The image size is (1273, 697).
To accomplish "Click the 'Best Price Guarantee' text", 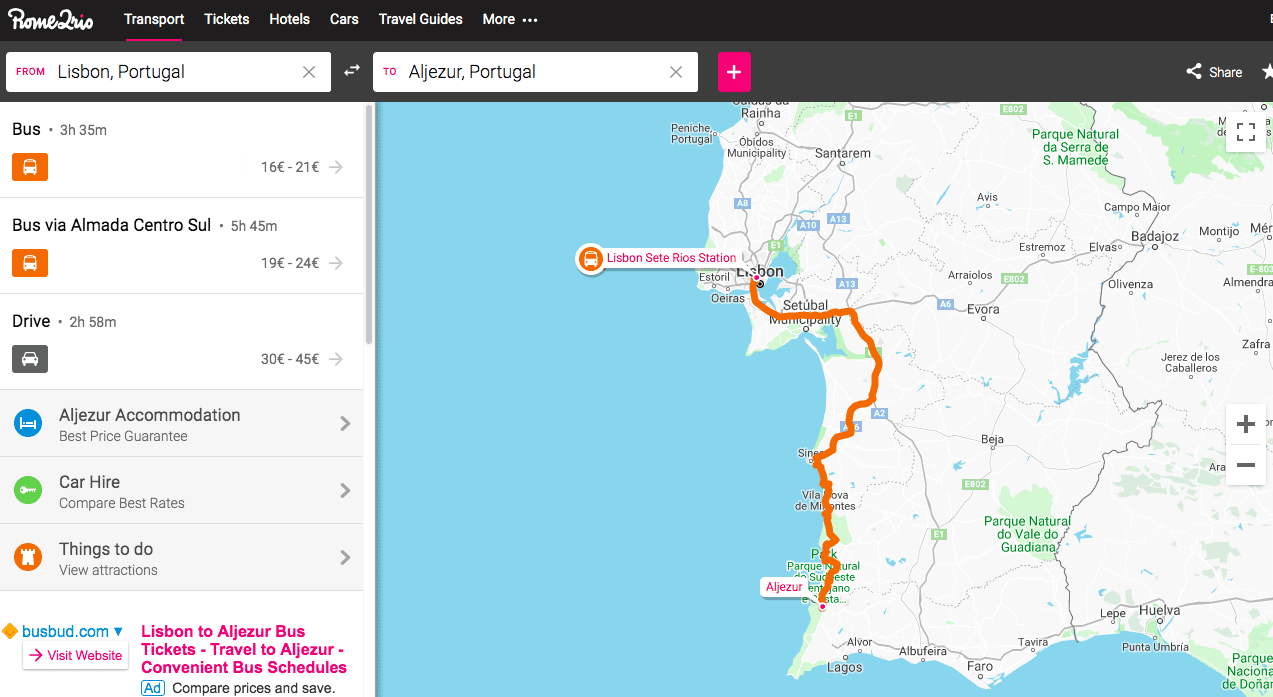I will [123, 436].
